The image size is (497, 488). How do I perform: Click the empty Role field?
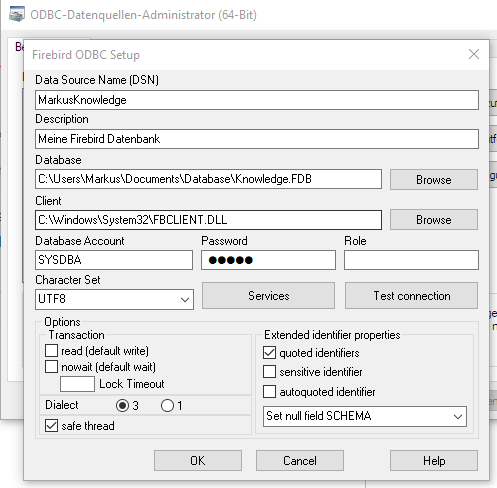[x=411, y=260]
